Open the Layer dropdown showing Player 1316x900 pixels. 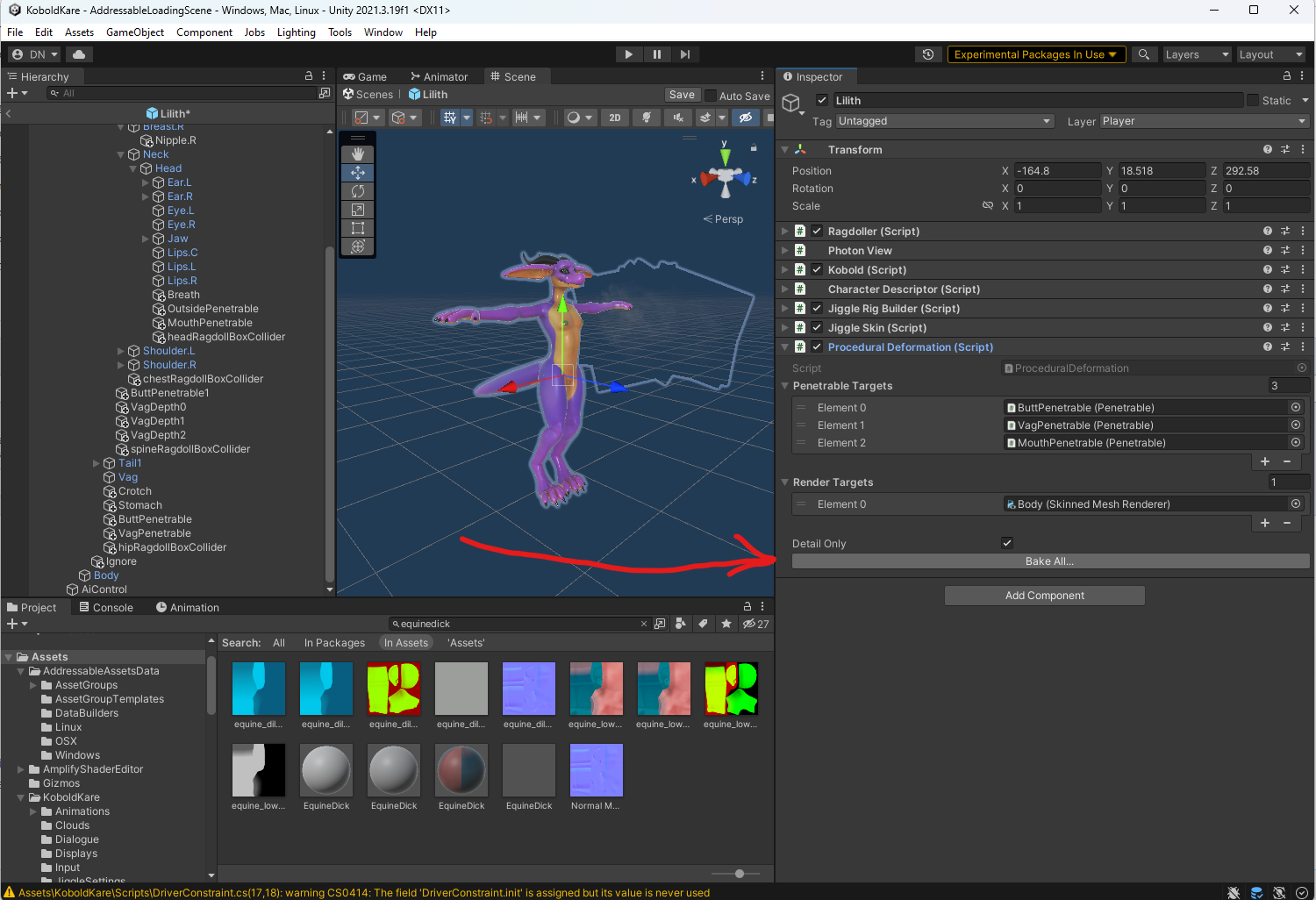1205,121
